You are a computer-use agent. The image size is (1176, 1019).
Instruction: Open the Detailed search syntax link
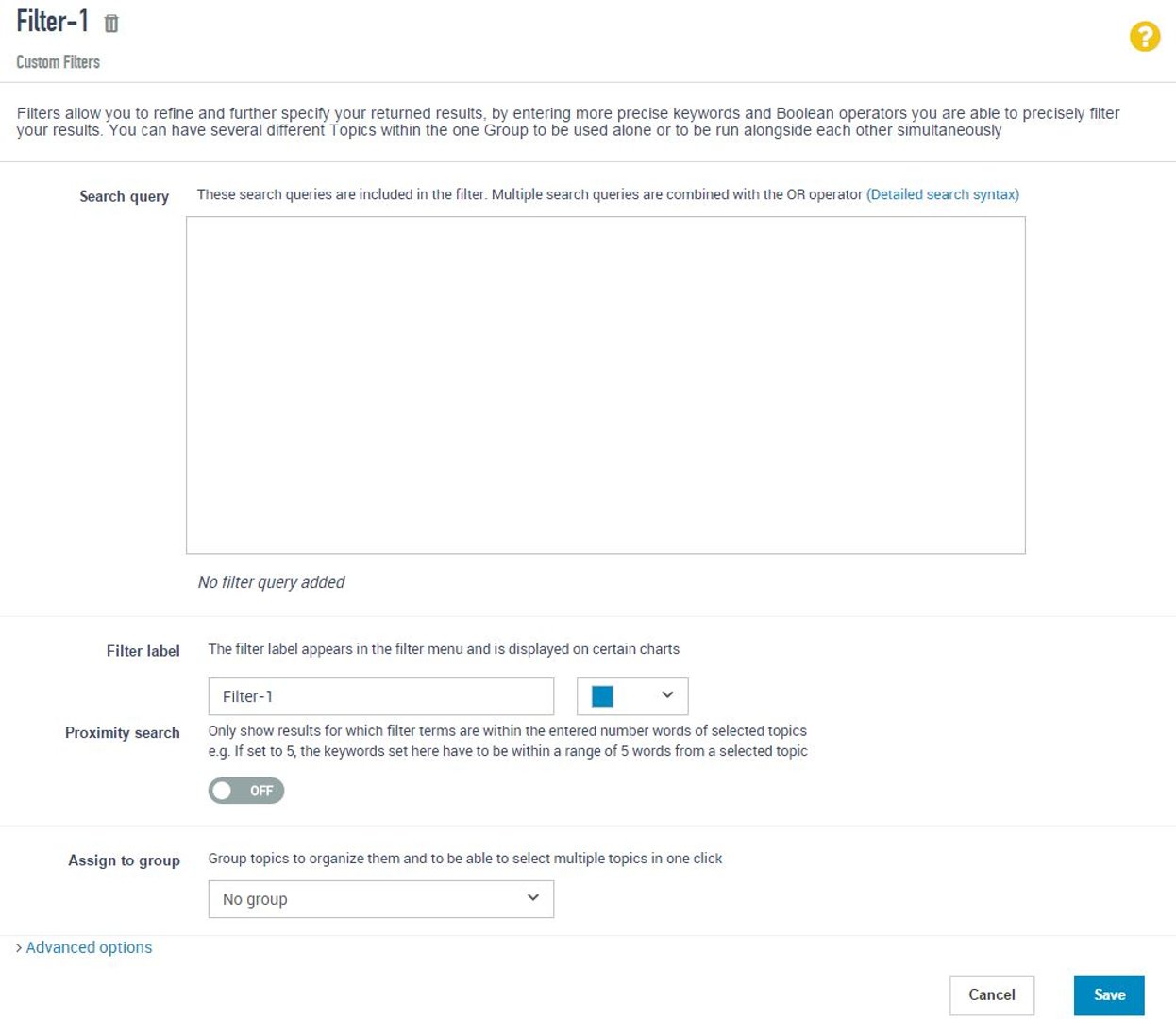tap(942, 194)
